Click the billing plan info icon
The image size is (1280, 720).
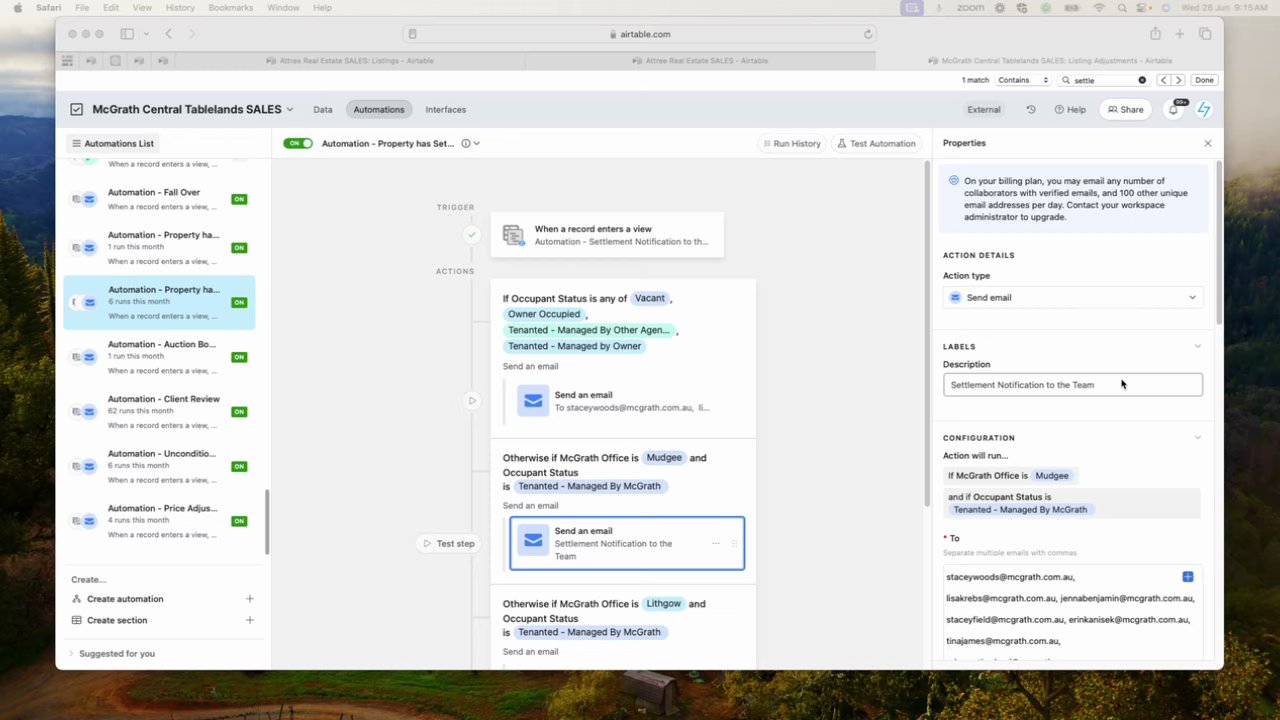(x=954, y=181)
